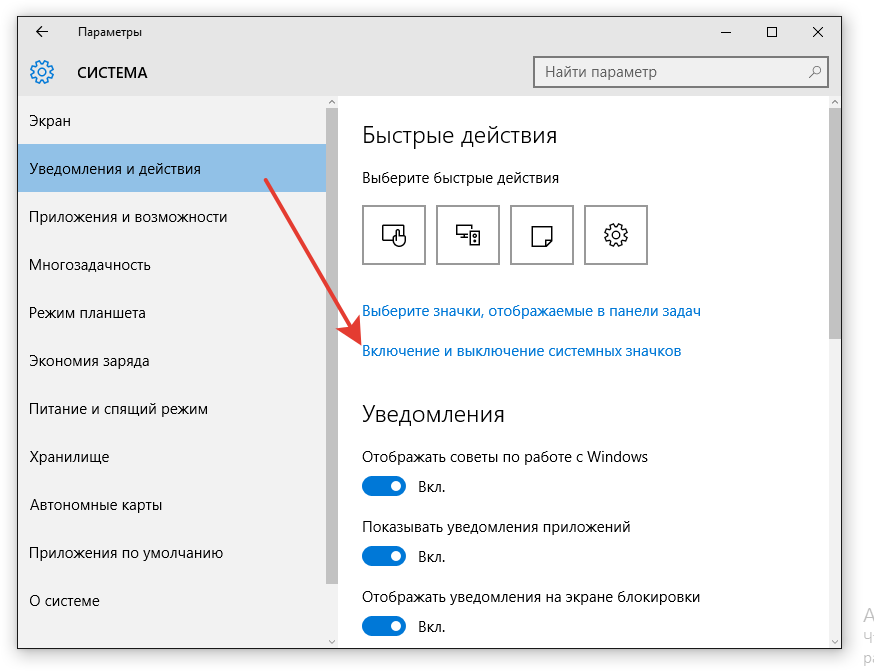Click the sidebar scrollbar up arrow
The image size is (874, 671).
tap(332, 102)
